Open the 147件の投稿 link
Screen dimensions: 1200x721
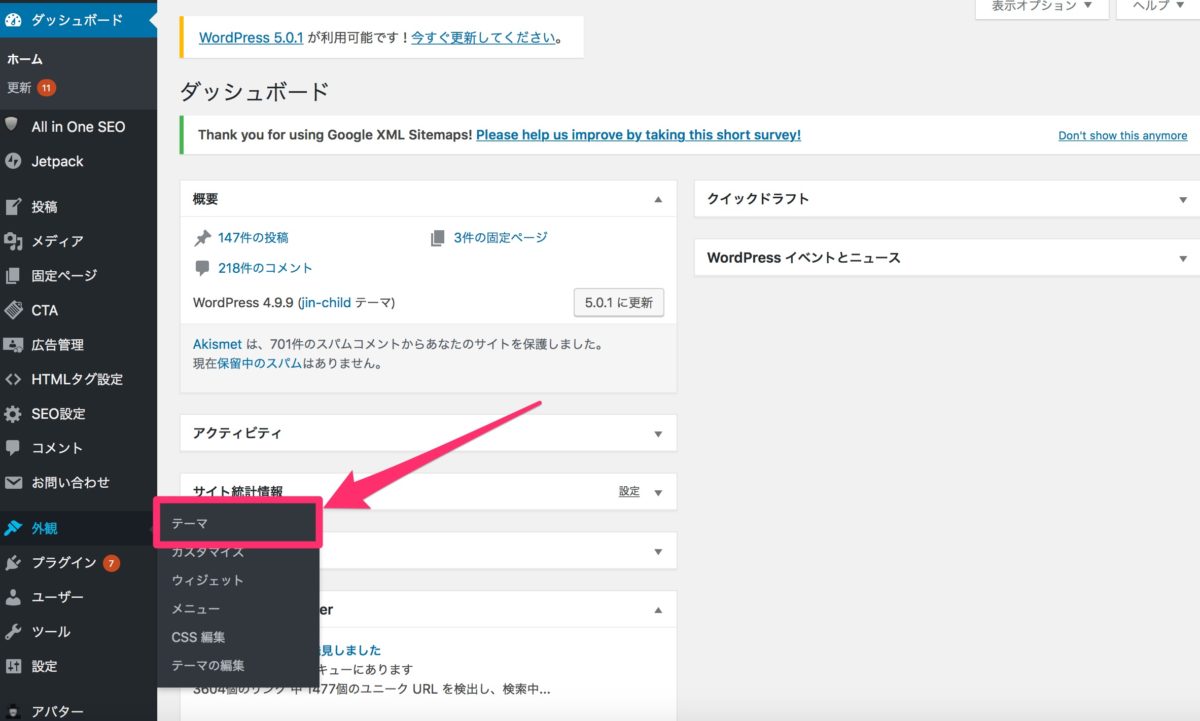(253, 238)
